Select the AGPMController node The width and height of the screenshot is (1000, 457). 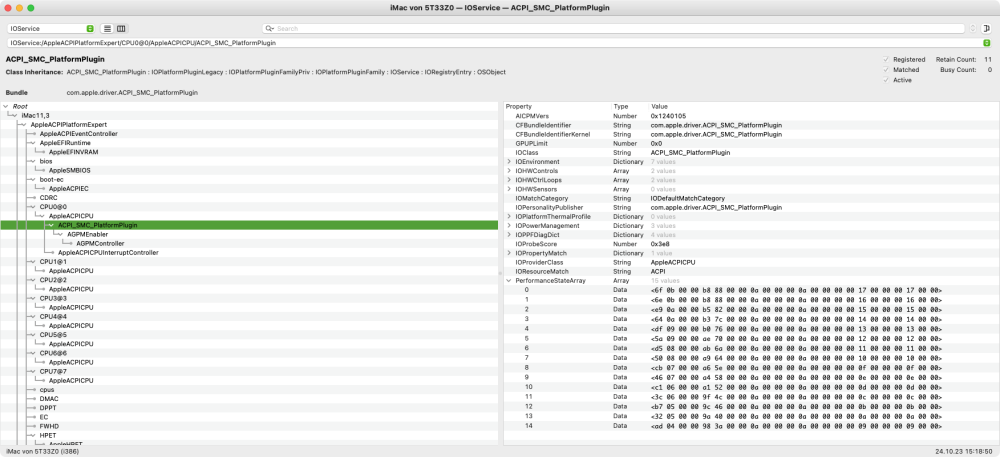[100, 243]
